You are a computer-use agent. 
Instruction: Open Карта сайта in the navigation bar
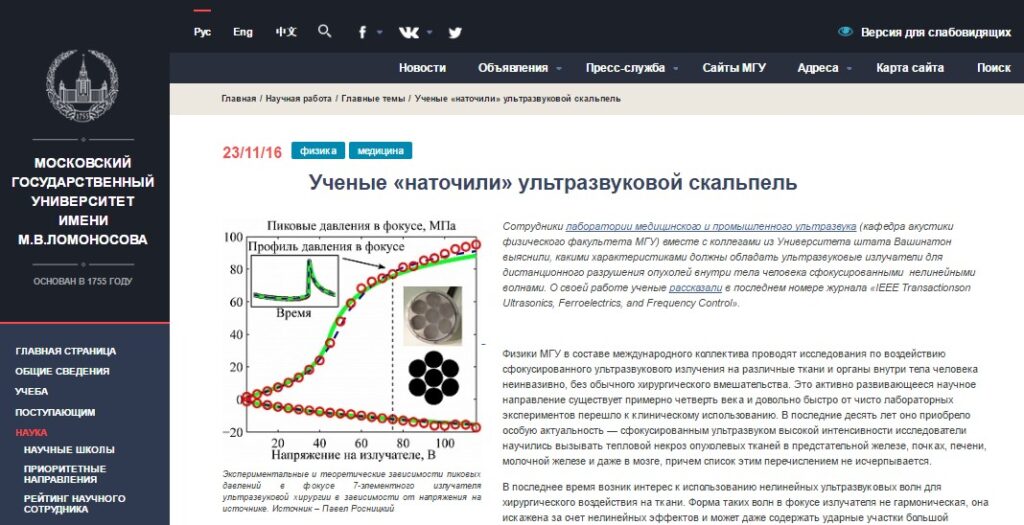(x=910, y=68)
